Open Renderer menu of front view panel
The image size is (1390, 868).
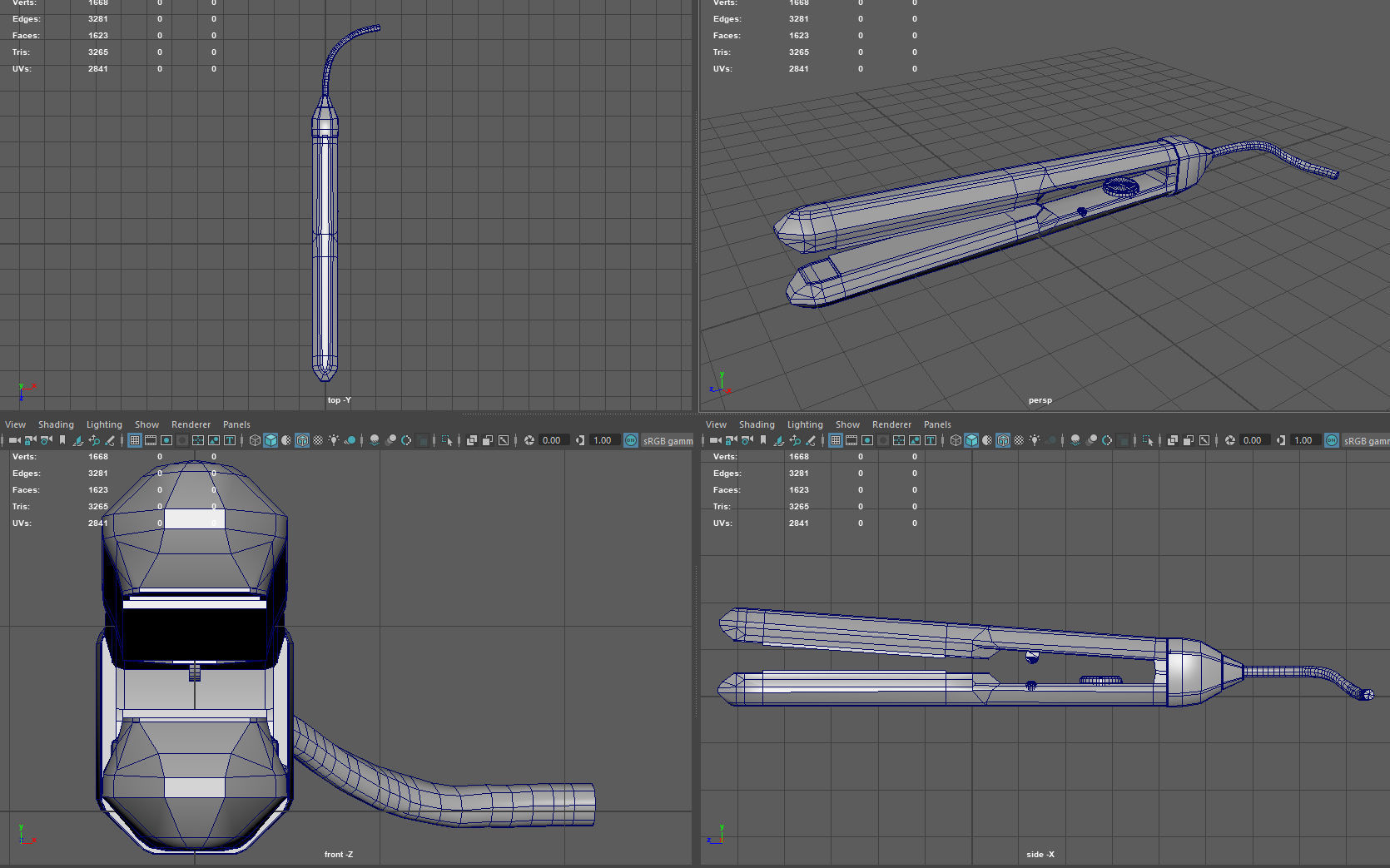(x=191, y=424)
